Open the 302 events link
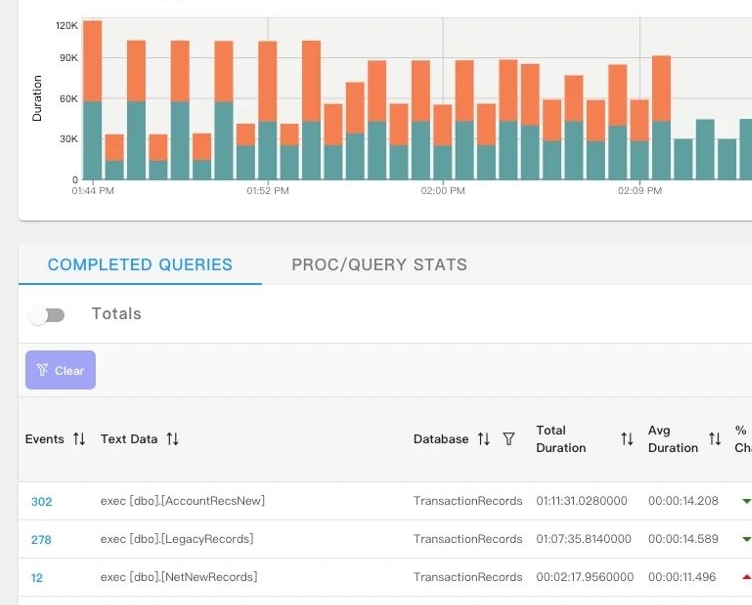 click(41, 502)
